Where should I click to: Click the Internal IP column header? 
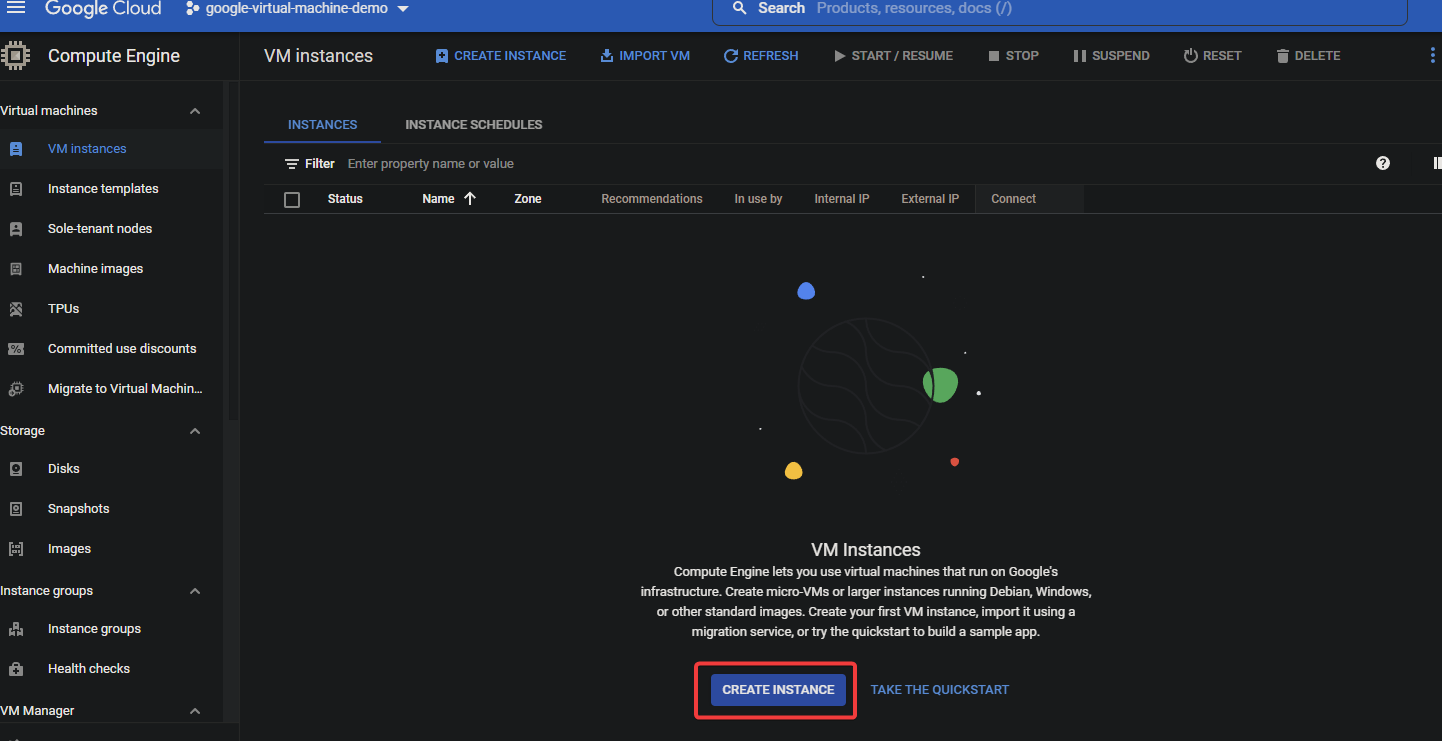[x=842, y=199]
